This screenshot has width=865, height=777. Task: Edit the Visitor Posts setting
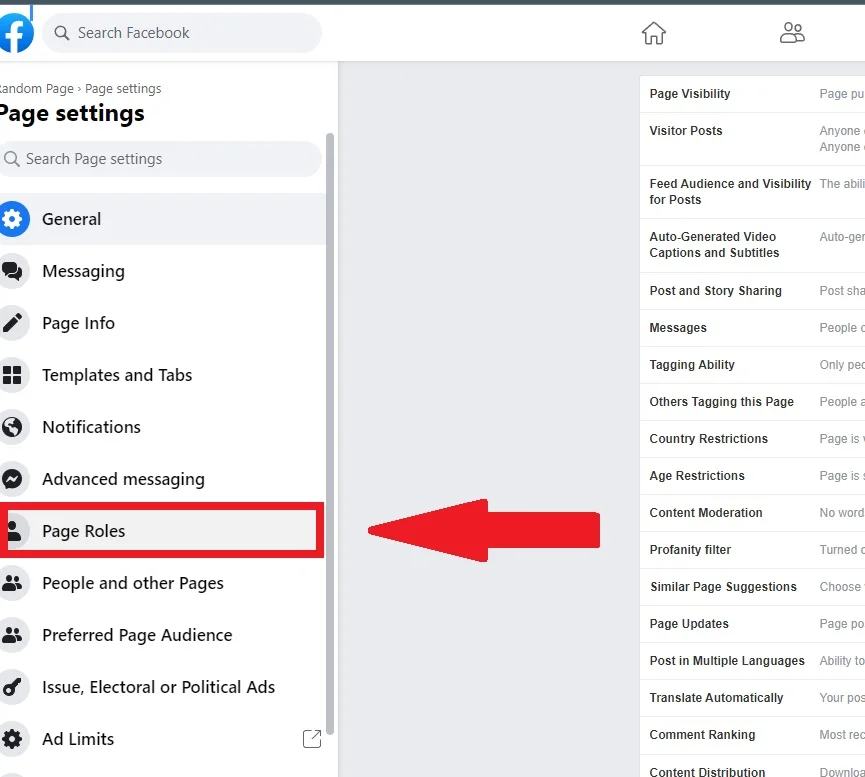pyautogui.click(x=752, y=139)
